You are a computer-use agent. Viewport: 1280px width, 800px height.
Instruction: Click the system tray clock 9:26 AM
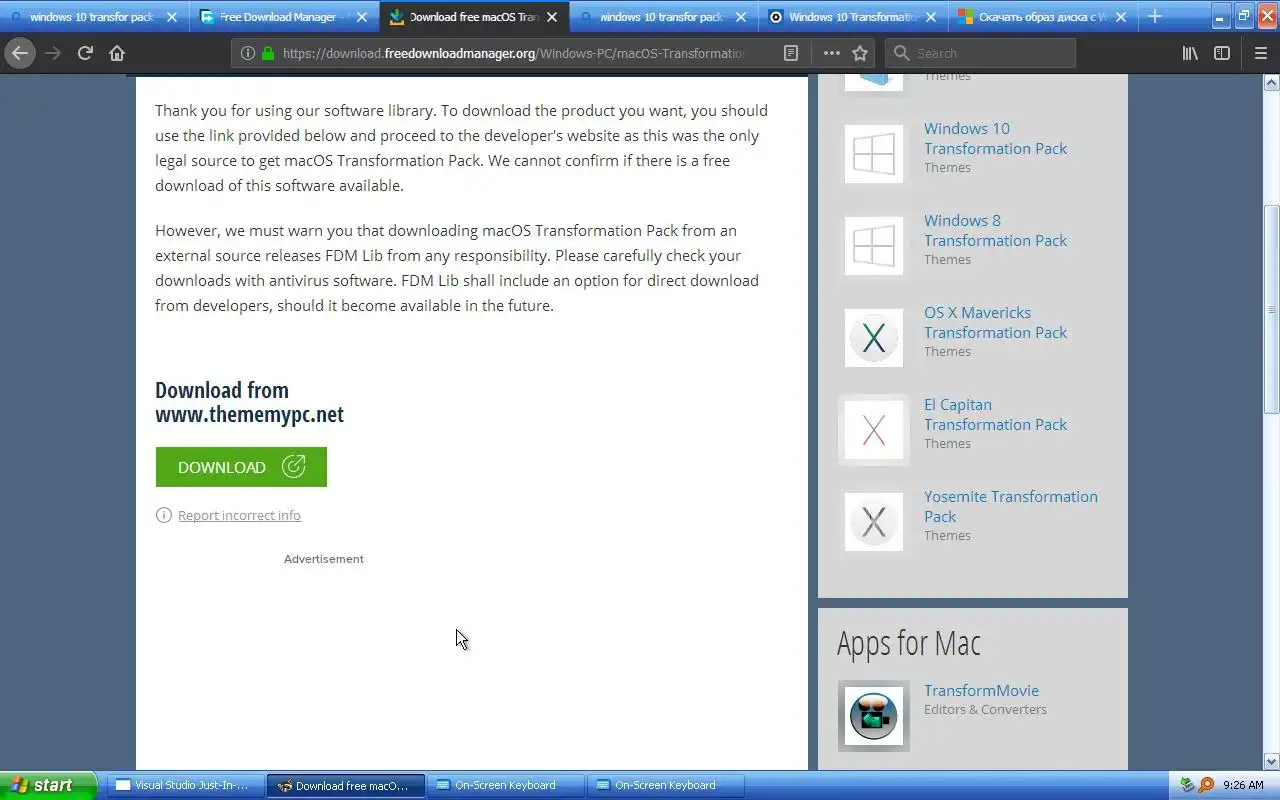pos(1243,785)
